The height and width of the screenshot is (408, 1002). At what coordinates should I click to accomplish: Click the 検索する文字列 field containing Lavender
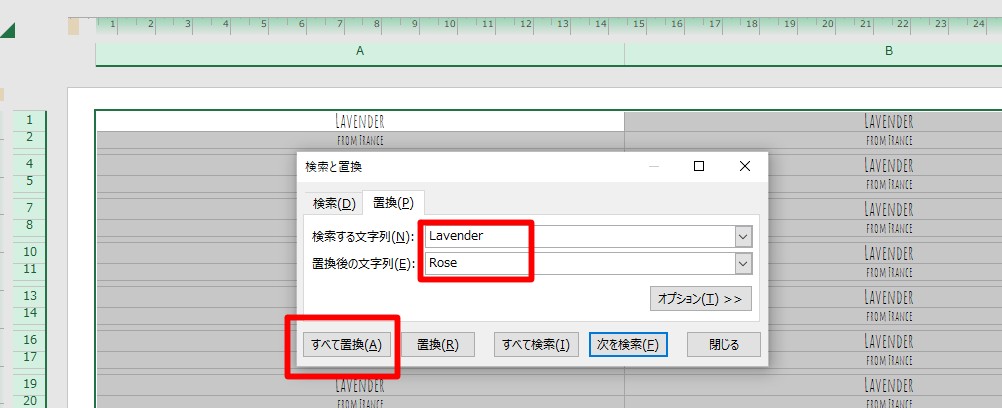tap(578, 236)
